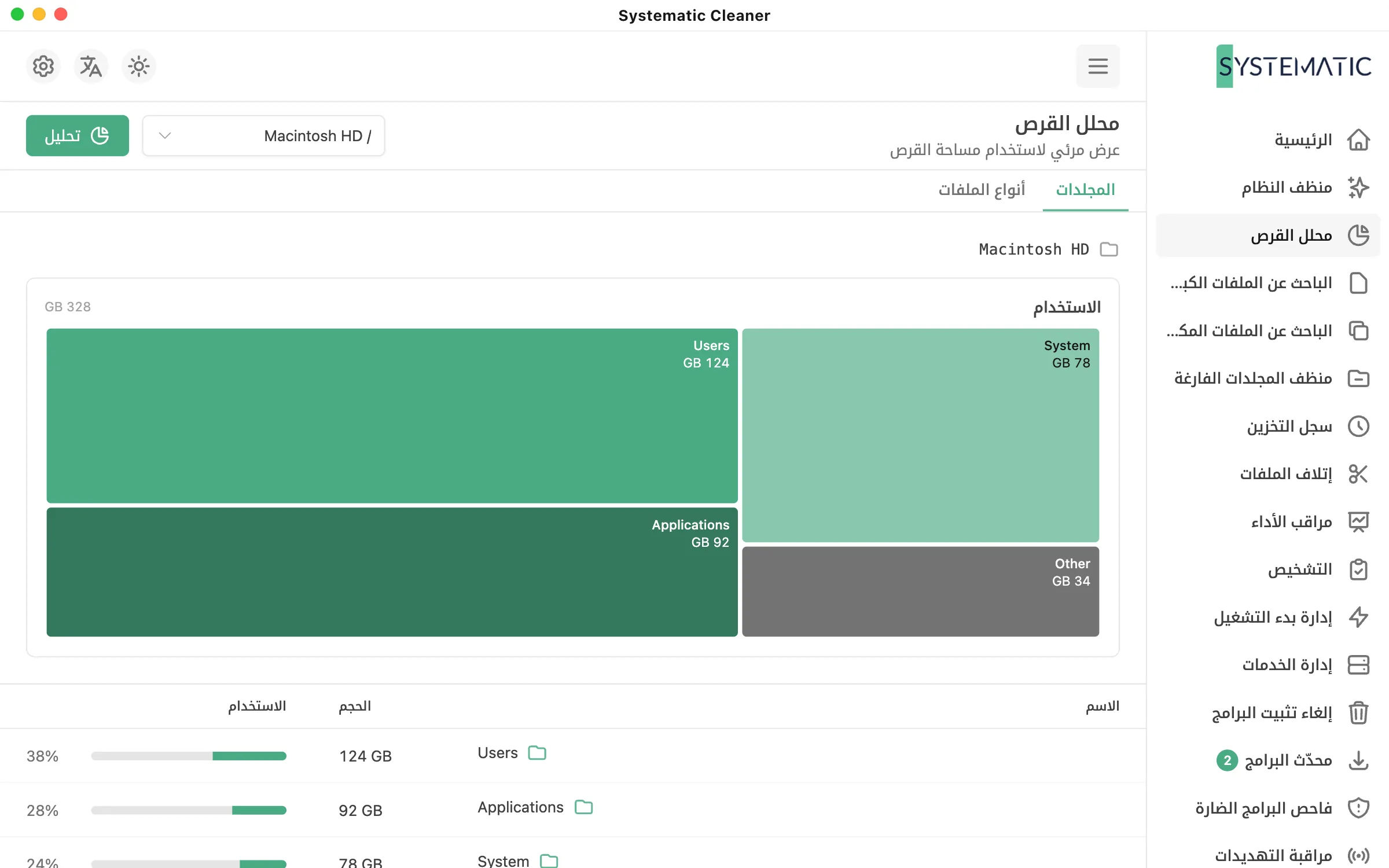This screenshot has height=868, width=1389.
Task: Open منظف النظام system cleaner
Action: click(x=1268, y=187)
